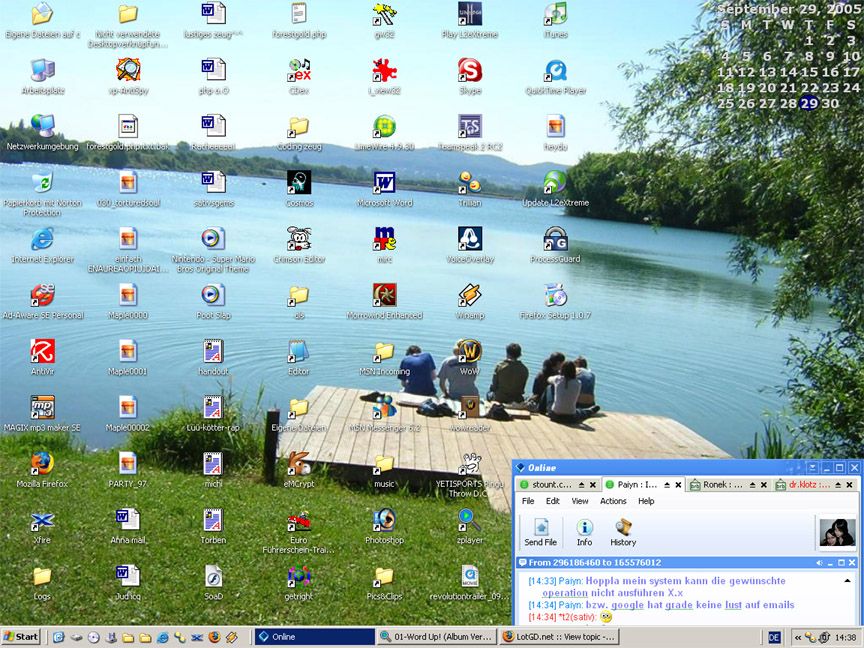Image resolution: width=864 pixels, height=648 pixels.
Task: Launch the Microsoft Word shortcut
Action: tap(385, 183)
